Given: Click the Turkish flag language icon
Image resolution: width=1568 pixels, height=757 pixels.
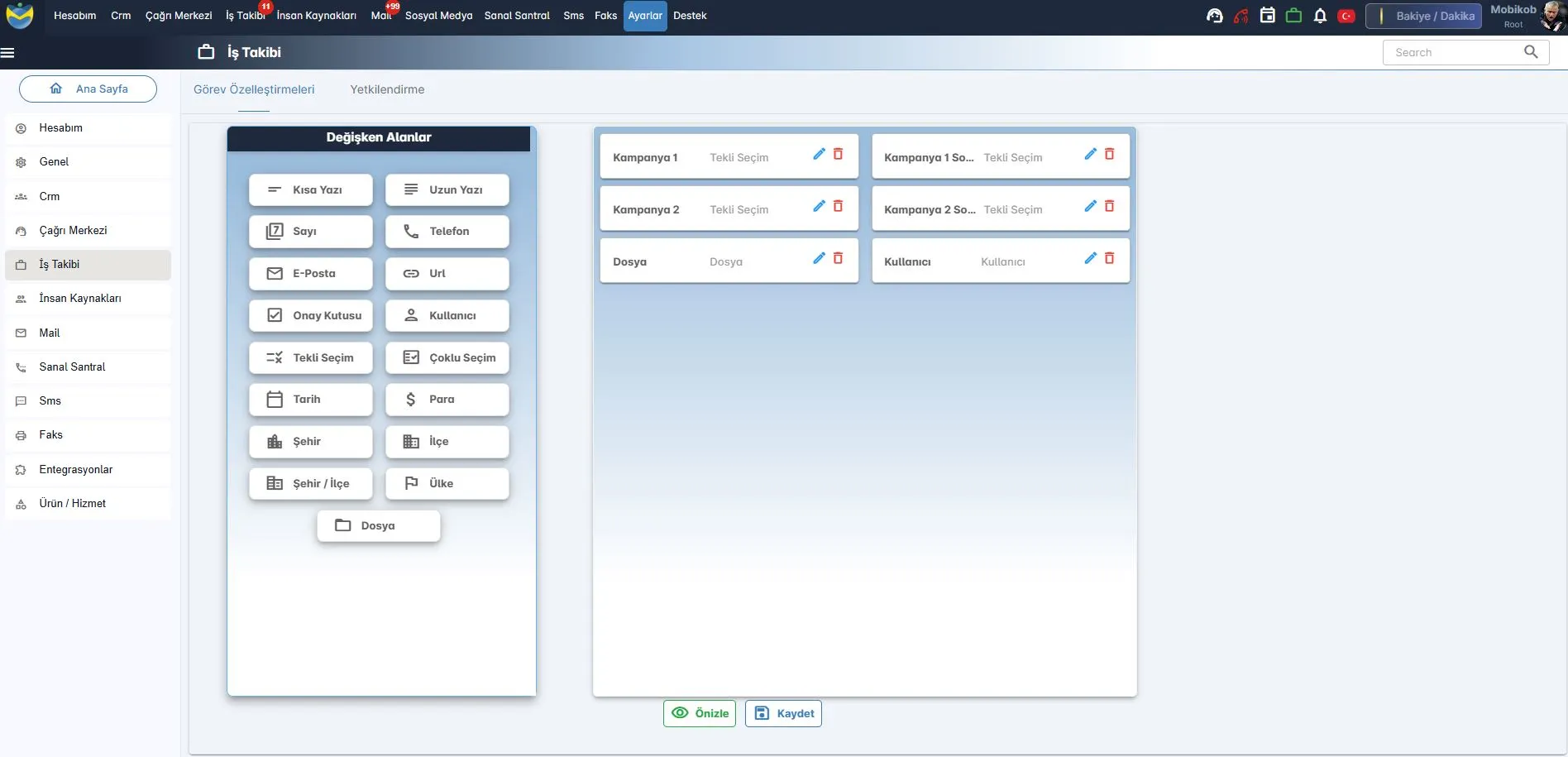Looking at the screenshot, I should coord(1346,16).
